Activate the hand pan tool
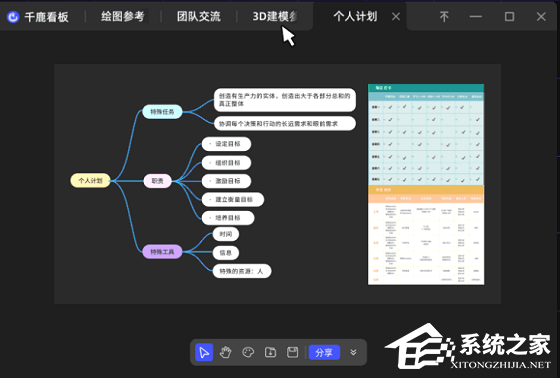The image size is (560, 378). coord(225,352)
